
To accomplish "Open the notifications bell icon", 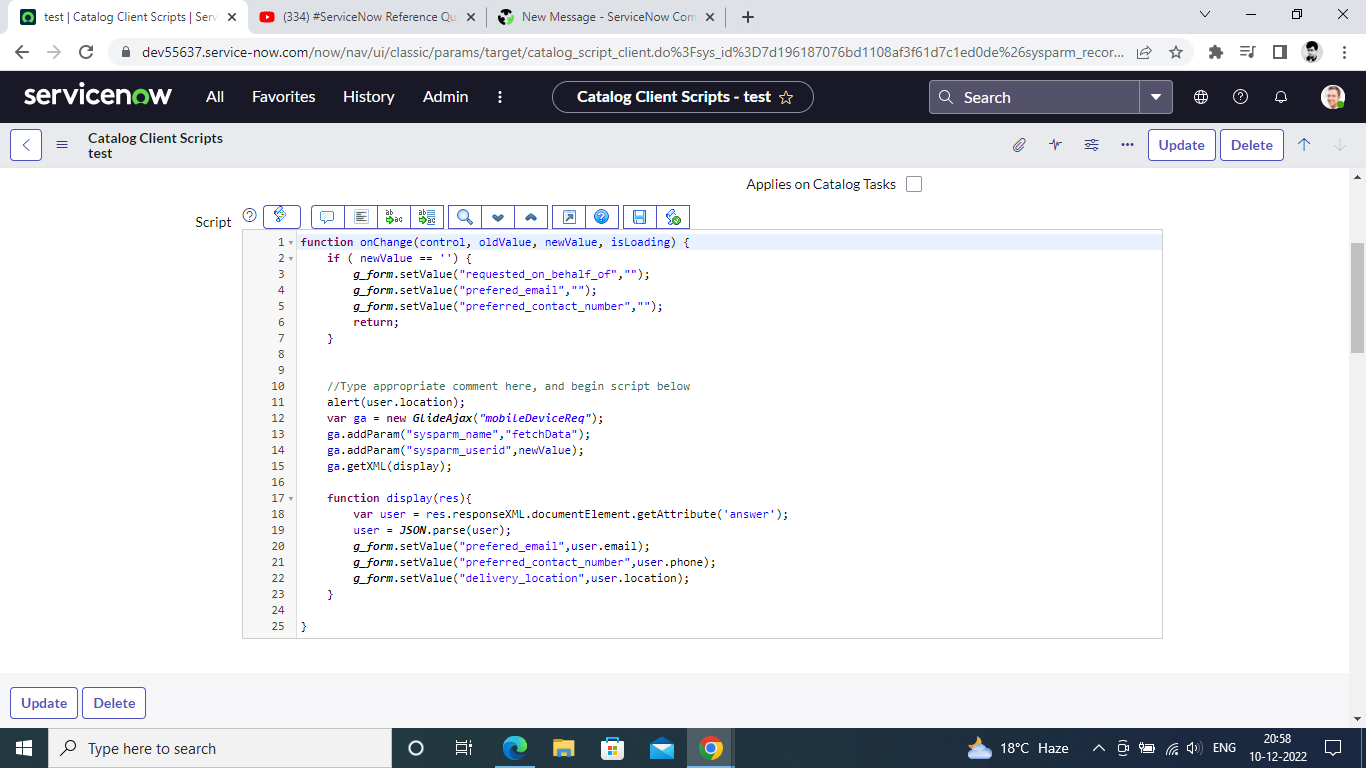I will point(1280,97).
